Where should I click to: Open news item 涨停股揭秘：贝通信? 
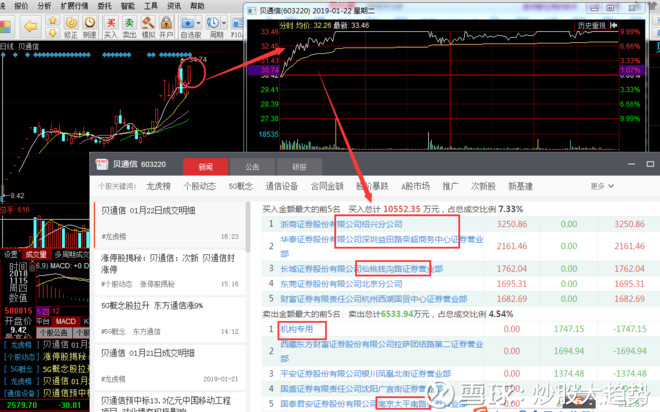(170, 271)
